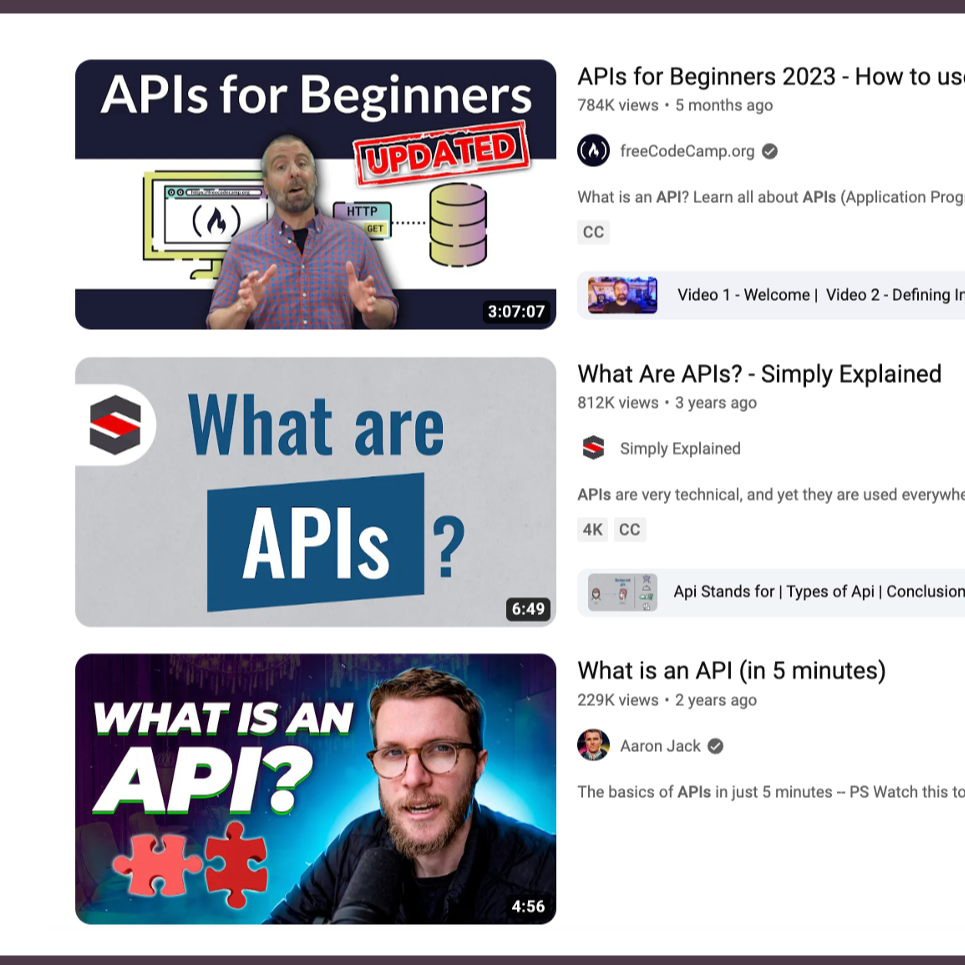Click the freeCodeCamp.org channel avatar icon
Screen dimensions: 965x965
(593, 150)
